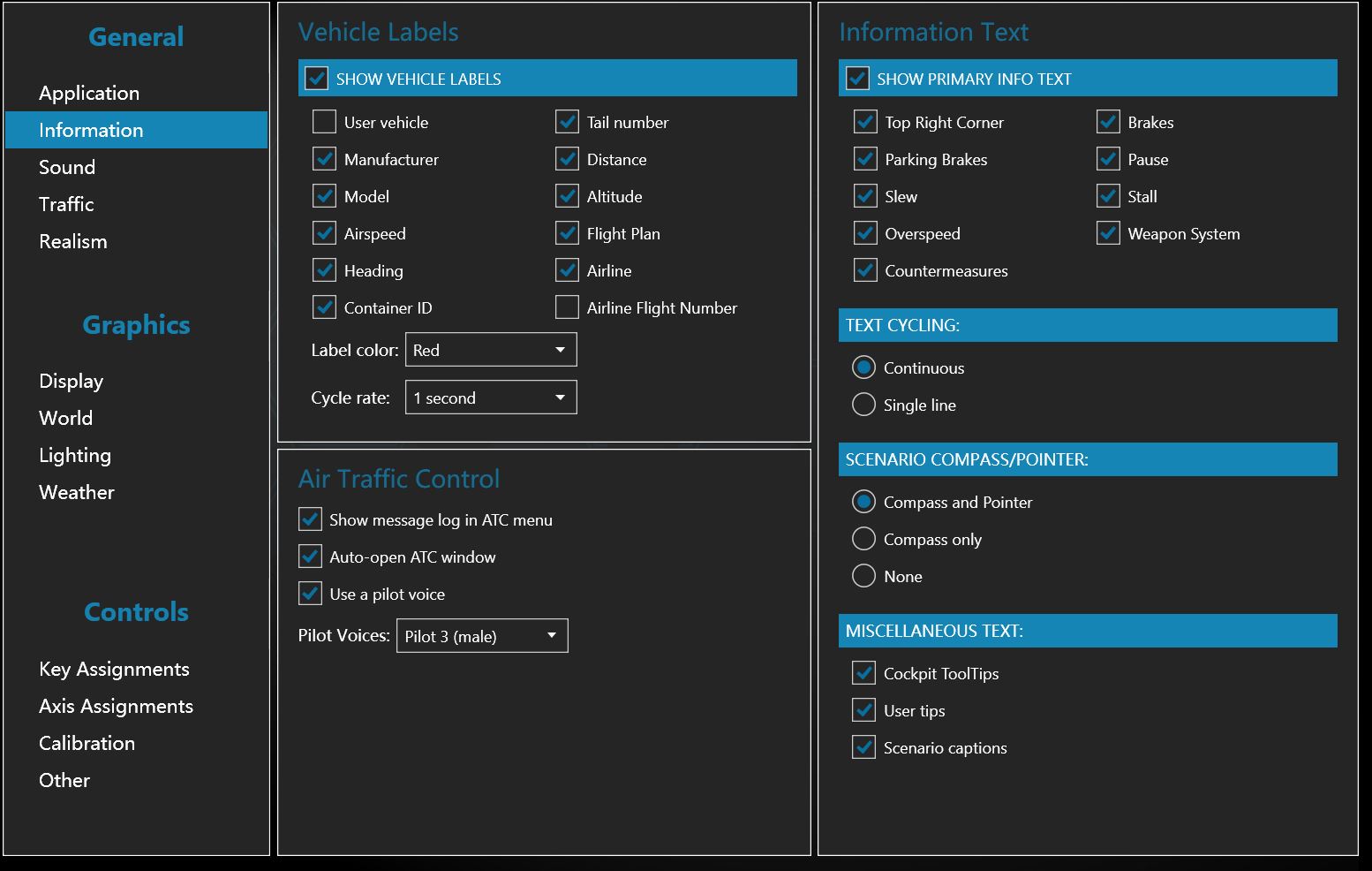
Task: Open the Realism settings section
Action: click(x=73, y=241)
